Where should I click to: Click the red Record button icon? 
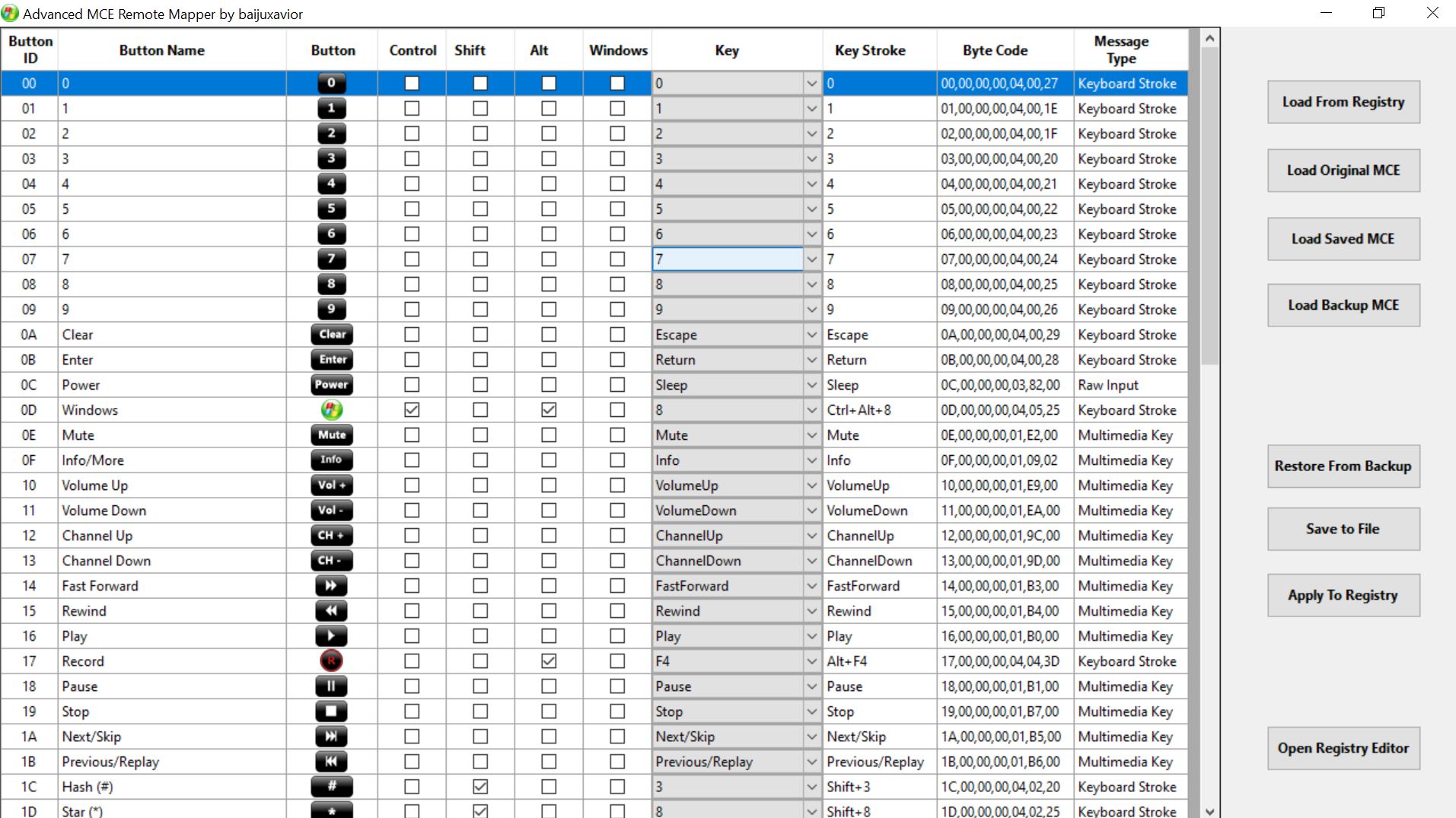point(331,660)
